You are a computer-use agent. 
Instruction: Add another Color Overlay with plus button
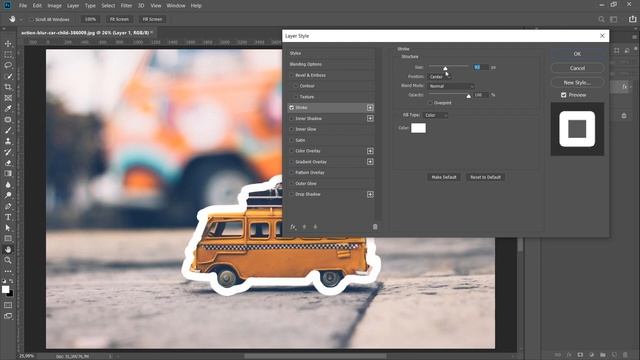point(370,151)
